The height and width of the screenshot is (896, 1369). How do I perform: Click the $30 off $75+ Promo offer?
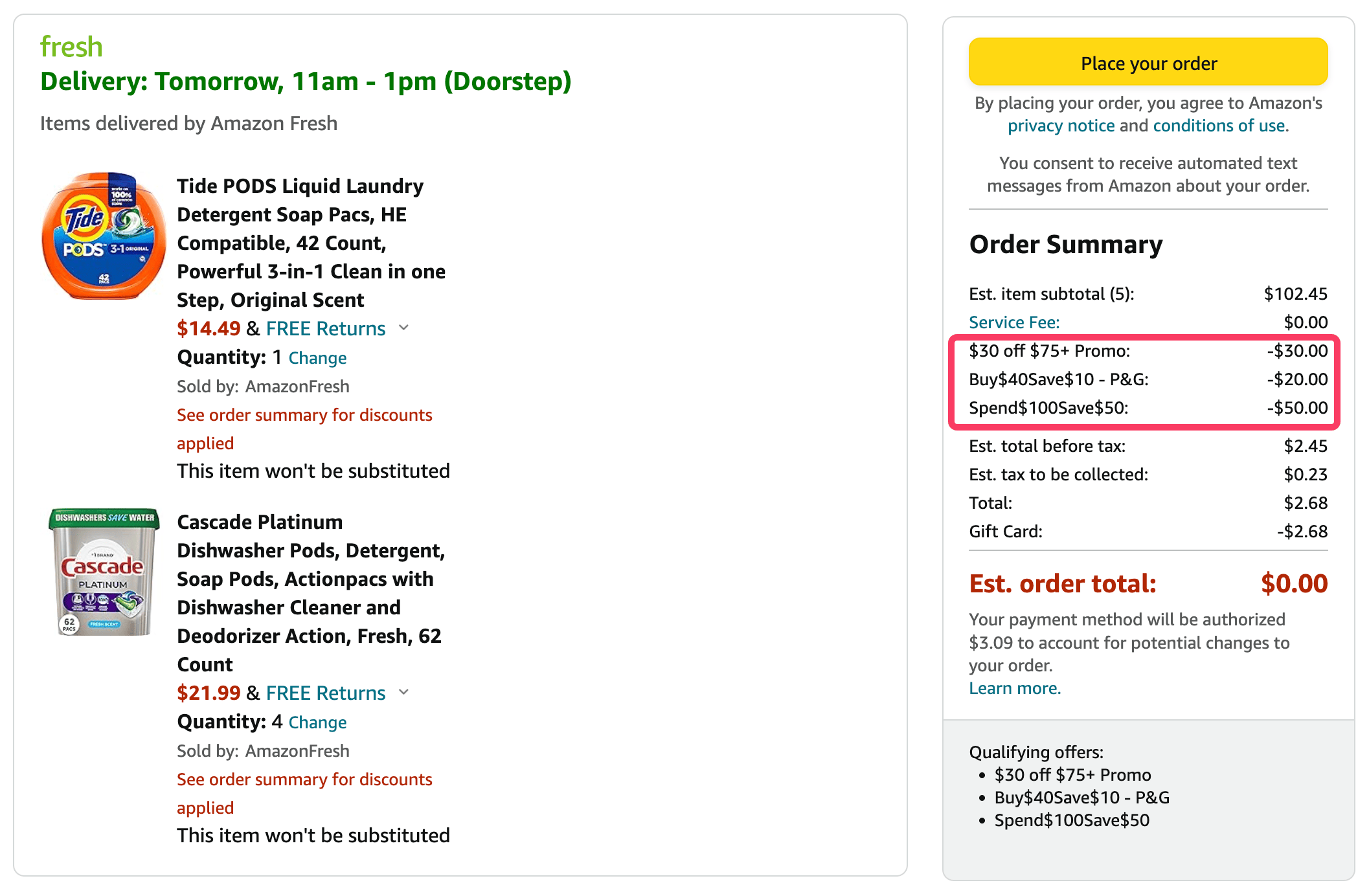point(1073,774)
